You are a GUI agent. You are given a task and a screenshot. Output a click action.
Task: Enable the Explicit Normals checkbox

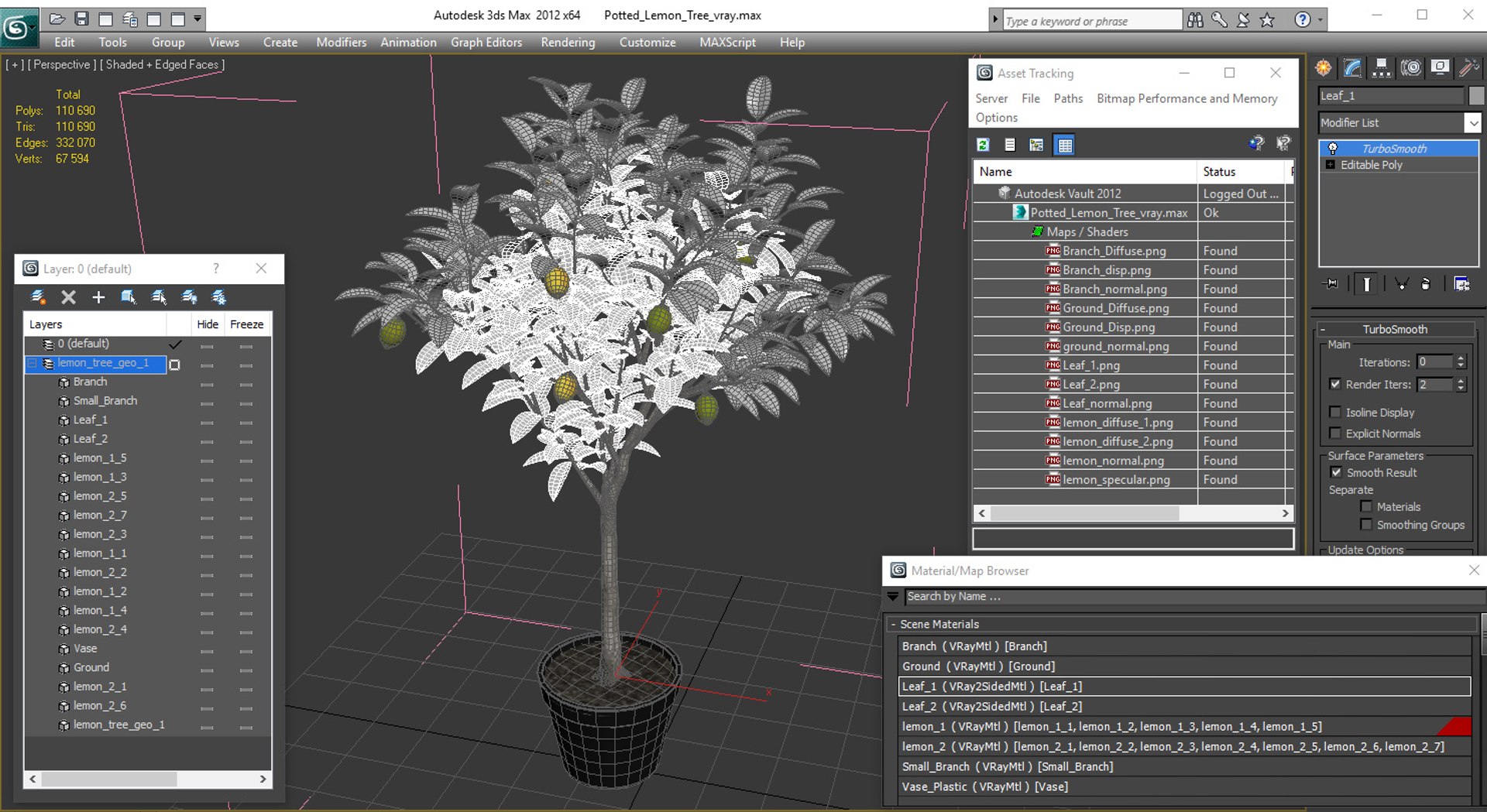tap(1335, 433)
